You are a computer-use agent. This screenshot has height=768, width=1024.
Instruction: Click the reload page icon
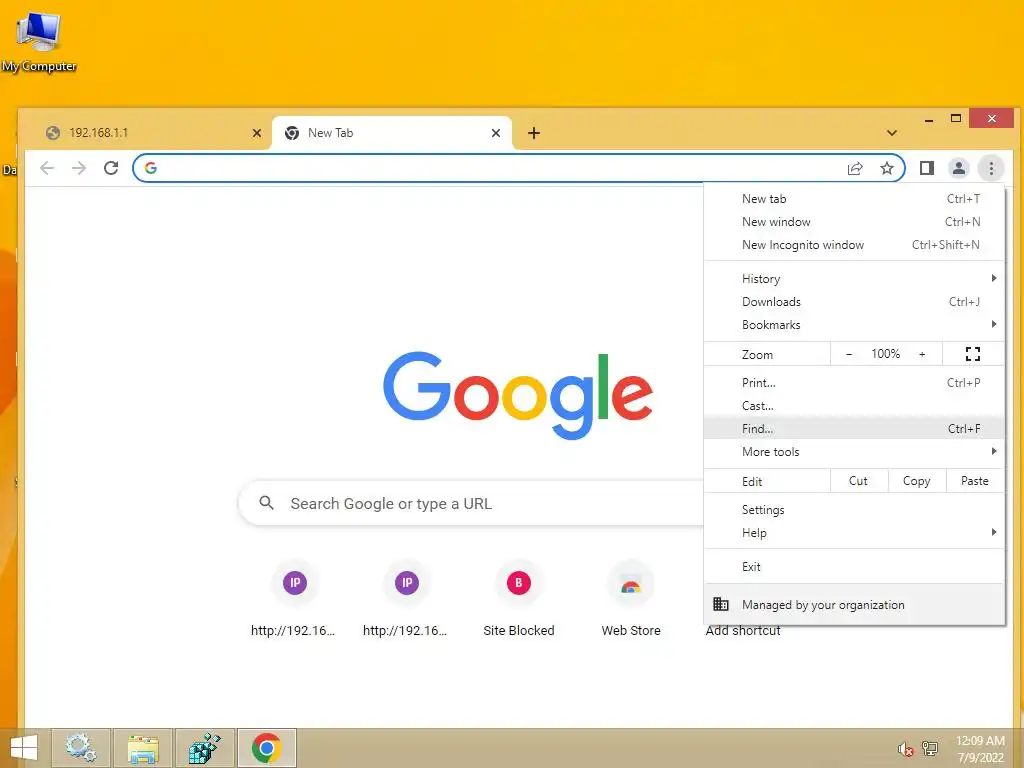click(111, 168)
